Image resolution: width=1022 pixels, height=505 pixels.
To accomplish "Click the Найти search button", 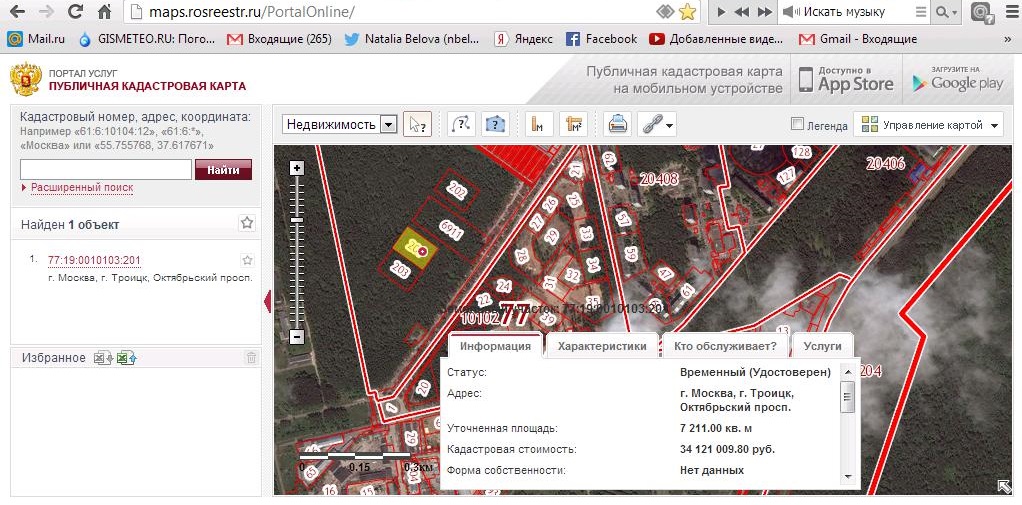I will tap(223, 170).
